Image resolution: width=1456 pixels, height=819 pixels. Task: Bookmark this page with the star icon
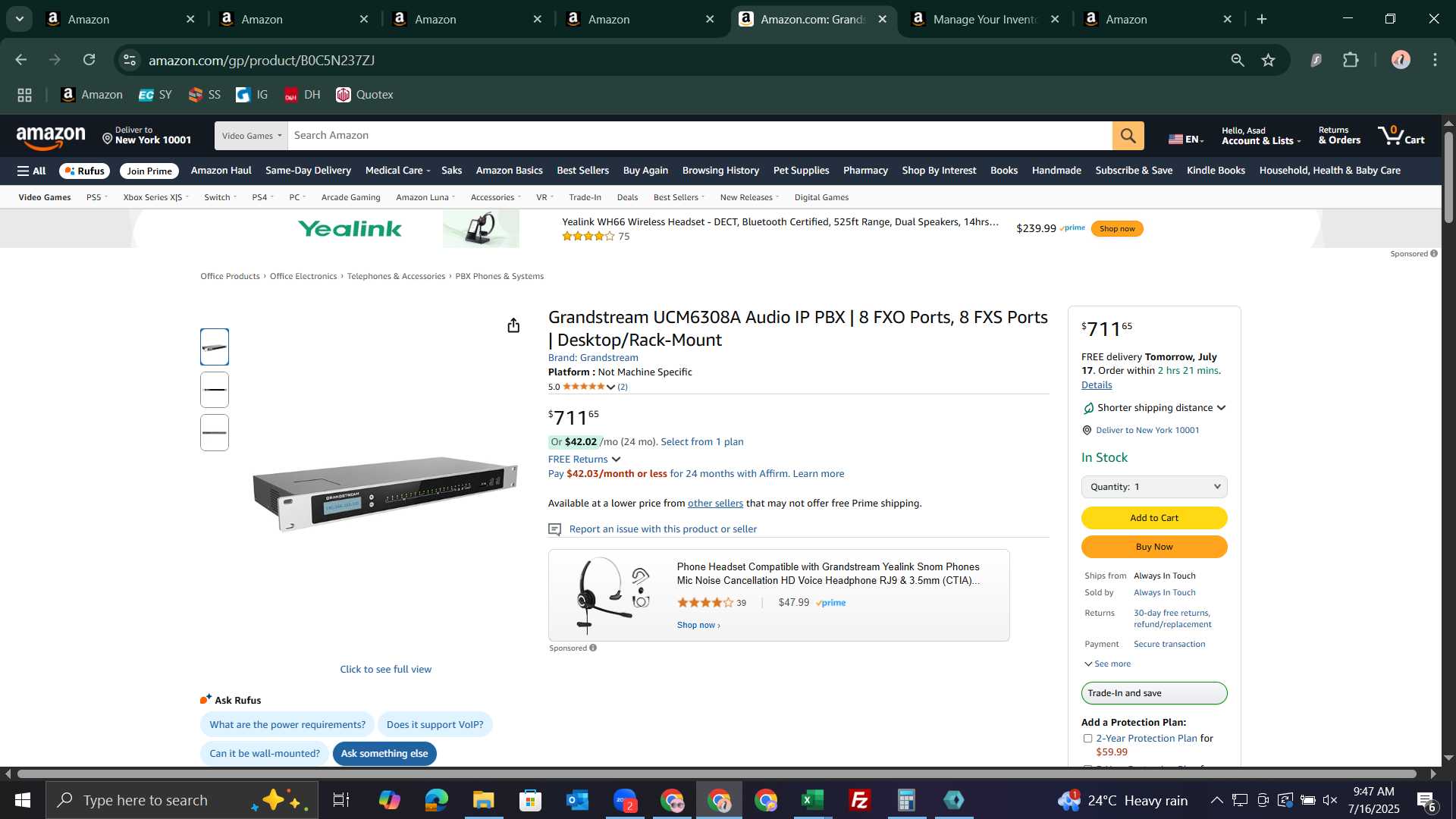coord(1269,60)
